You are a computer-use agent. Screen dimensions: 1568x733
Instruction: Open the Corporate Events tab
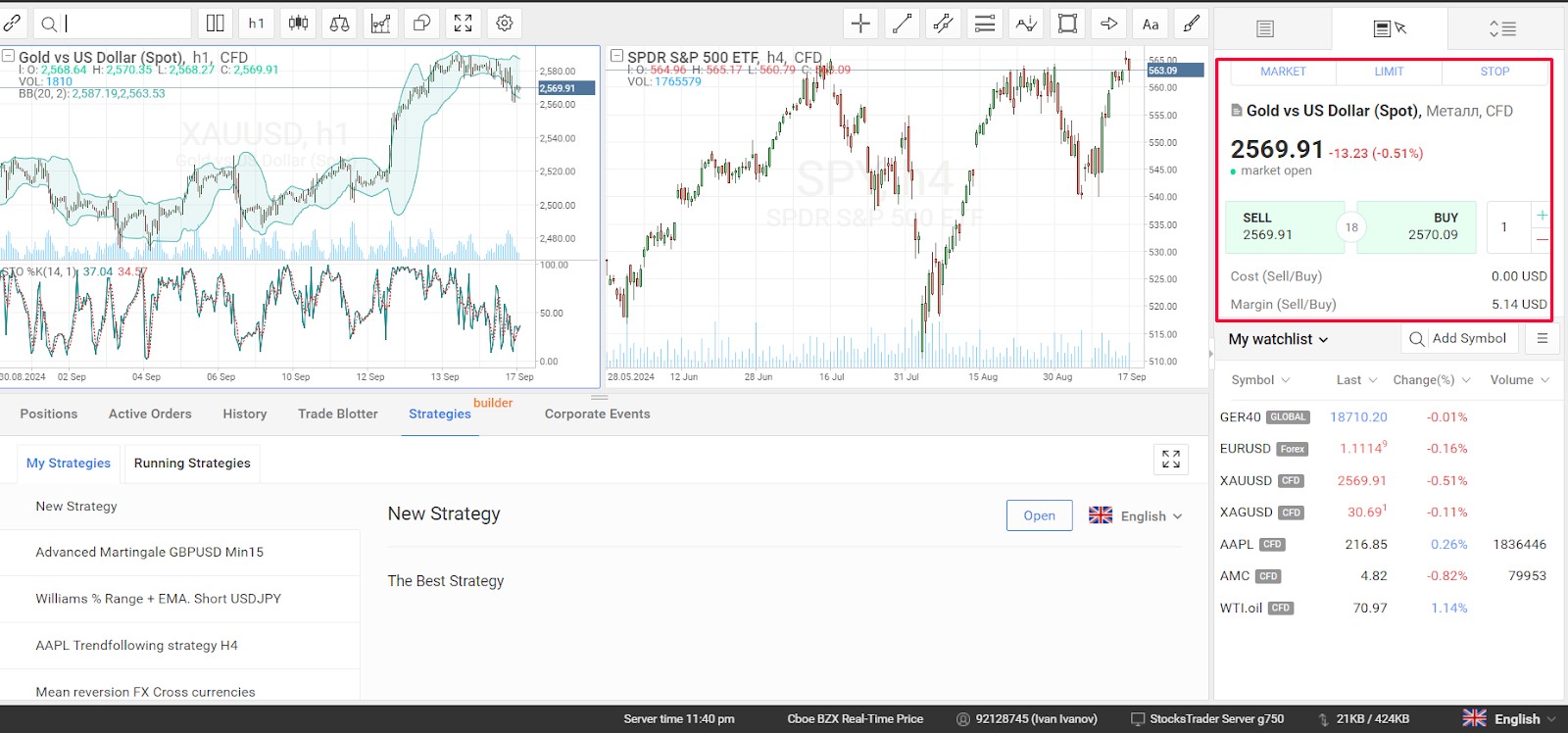(598, 414)
